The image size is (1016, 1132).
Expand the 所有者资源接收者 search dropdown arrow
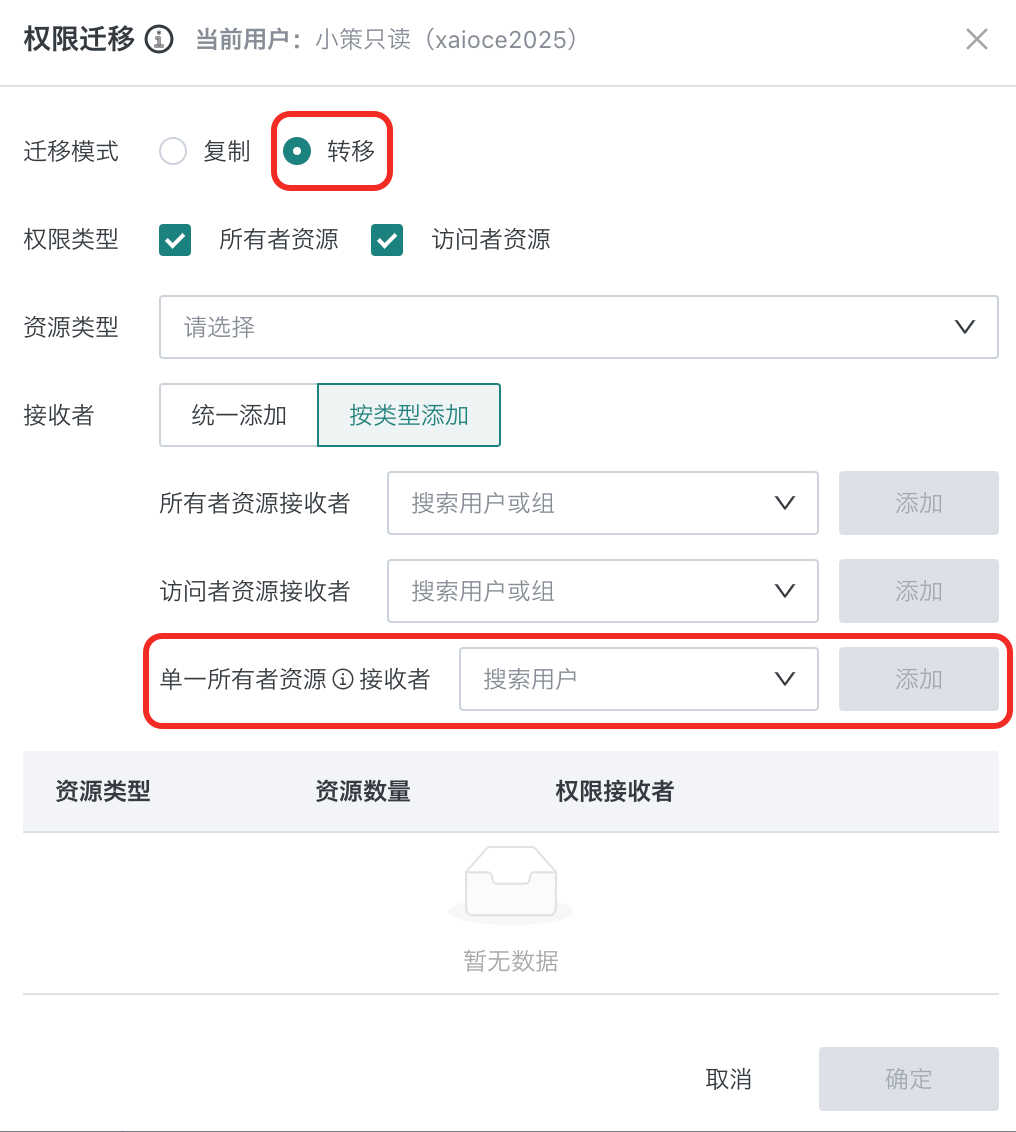(785, 502)
